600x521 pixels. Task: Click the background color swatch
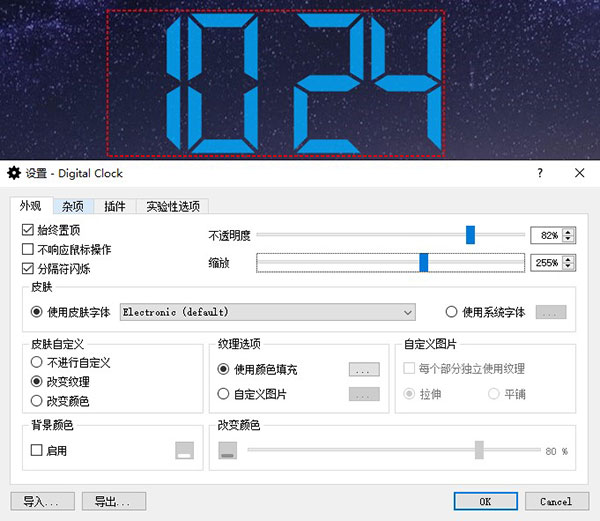[184, 450]
